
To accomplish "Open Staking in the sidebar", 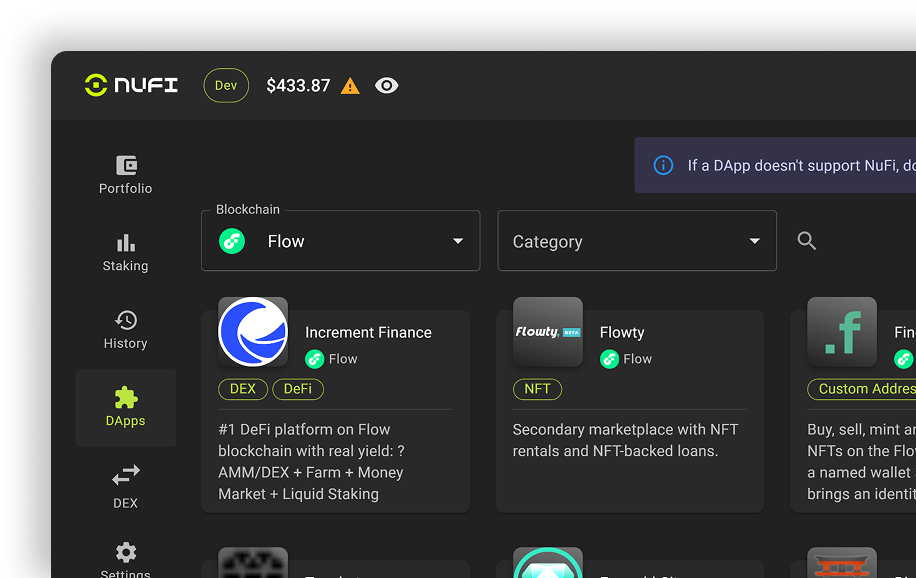I will (126, 252).
